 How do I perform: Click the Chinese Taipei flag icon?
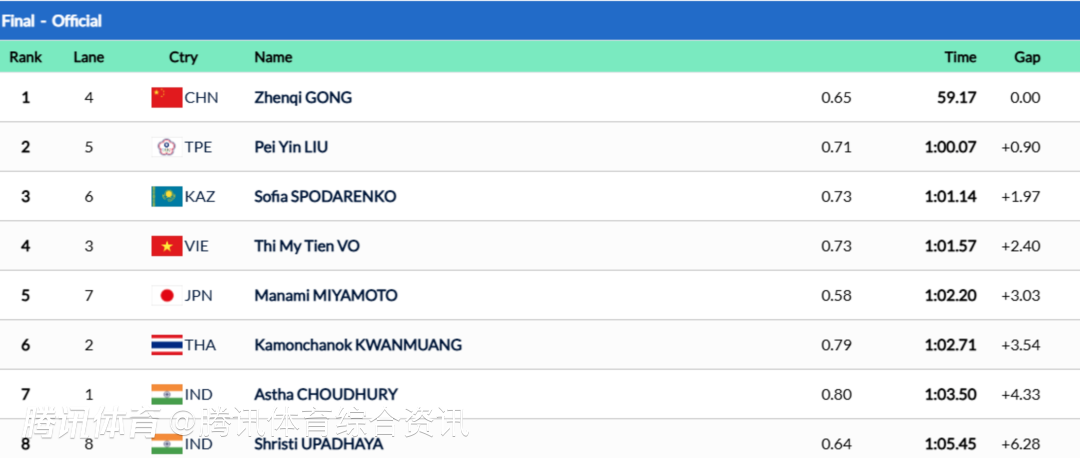(x=166, y=147)
